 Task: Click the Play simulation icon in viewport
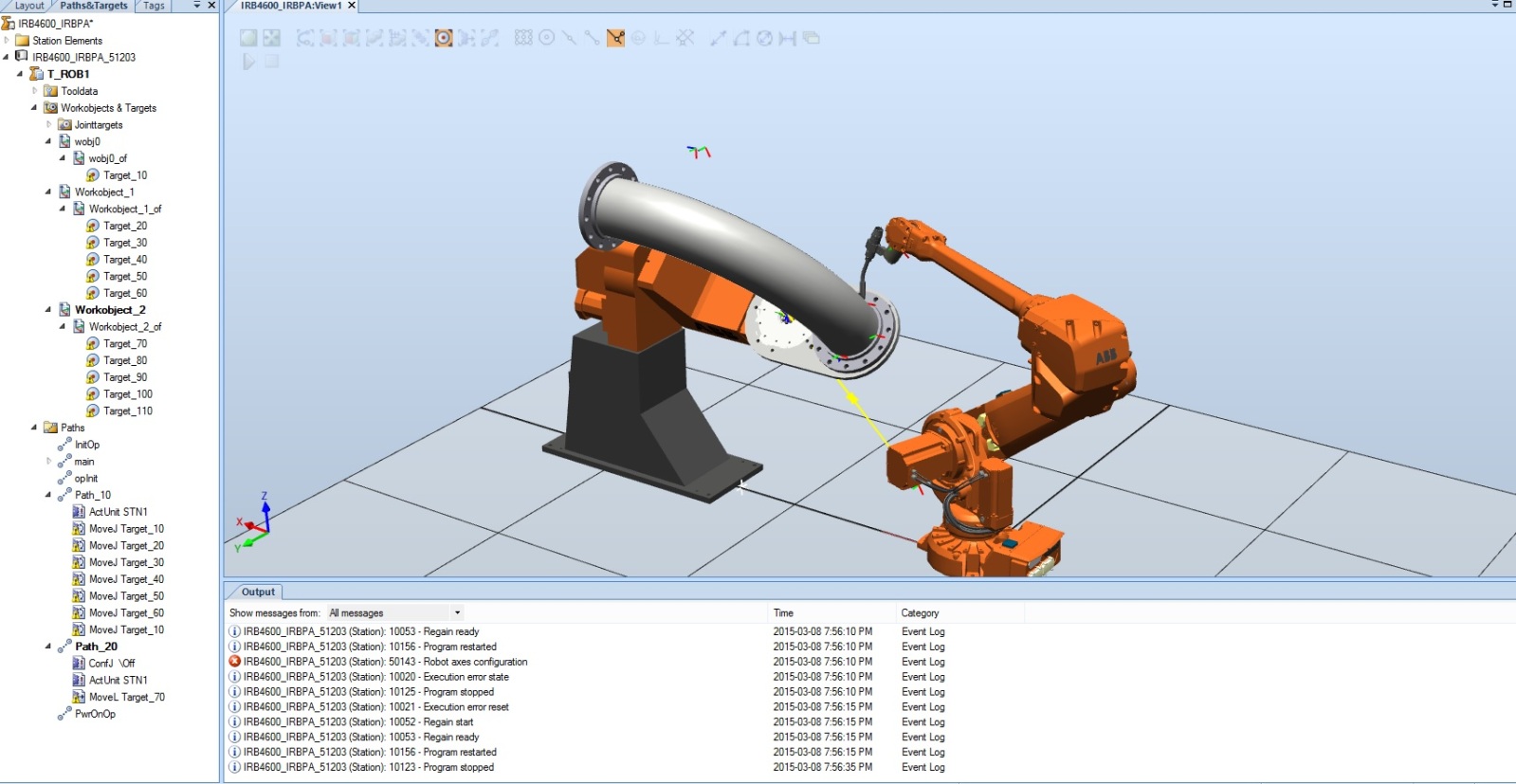(248, 62)
